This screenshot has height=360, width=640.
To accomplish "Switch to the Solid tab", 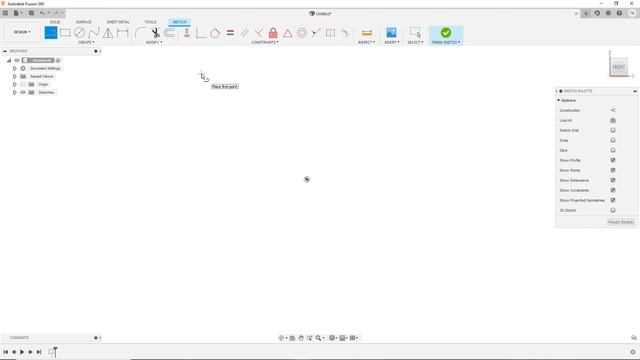I will tap(55, 22).
